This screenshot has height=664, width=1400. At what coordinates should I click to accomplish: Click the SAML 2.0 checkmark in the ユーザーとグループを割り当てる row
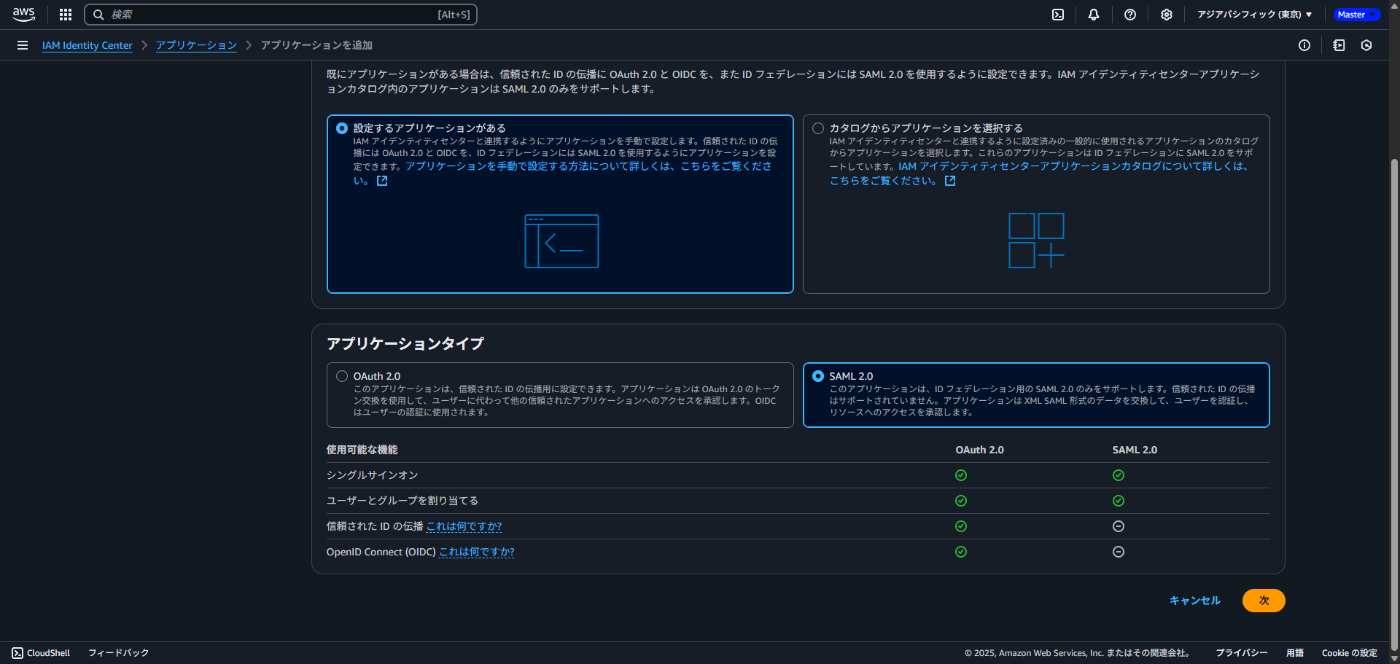tap(1118, 500)
